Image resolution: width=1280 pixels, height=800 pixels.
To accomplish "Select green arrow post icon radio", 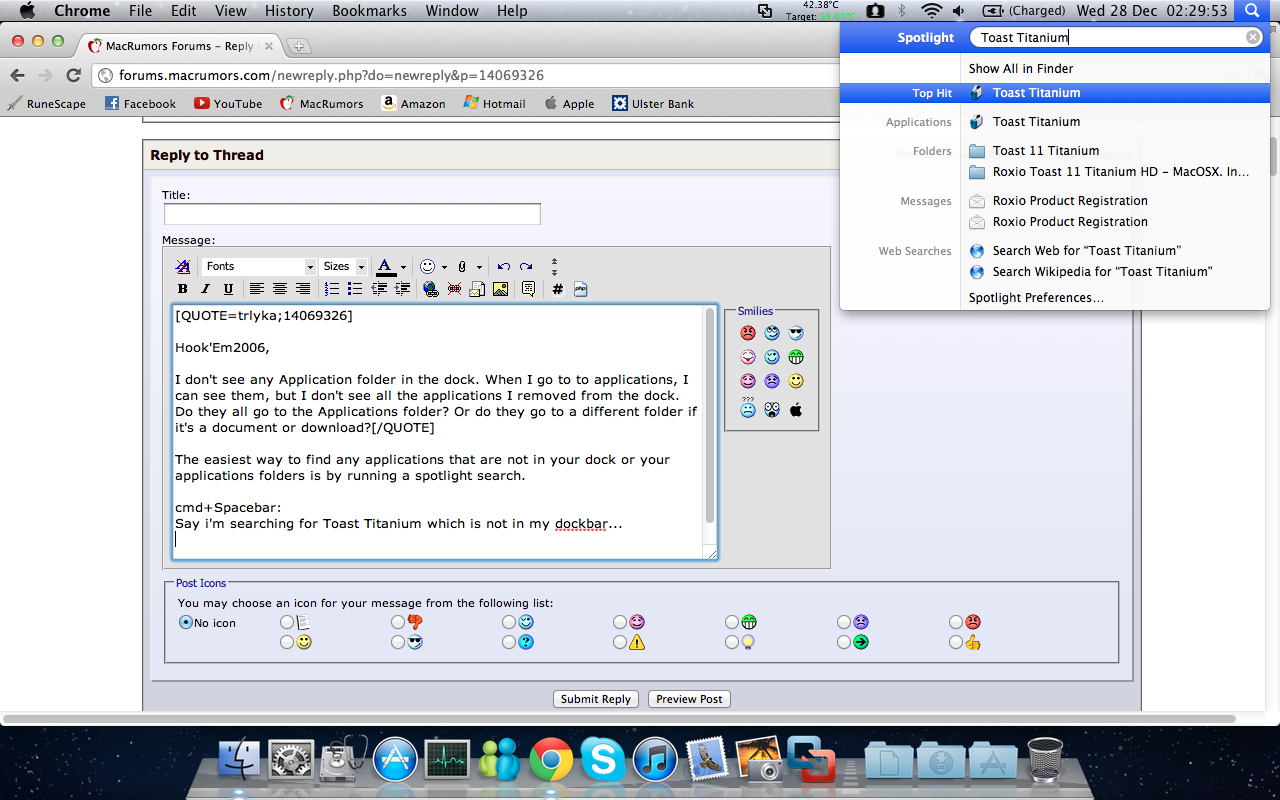I will point(845,642).
